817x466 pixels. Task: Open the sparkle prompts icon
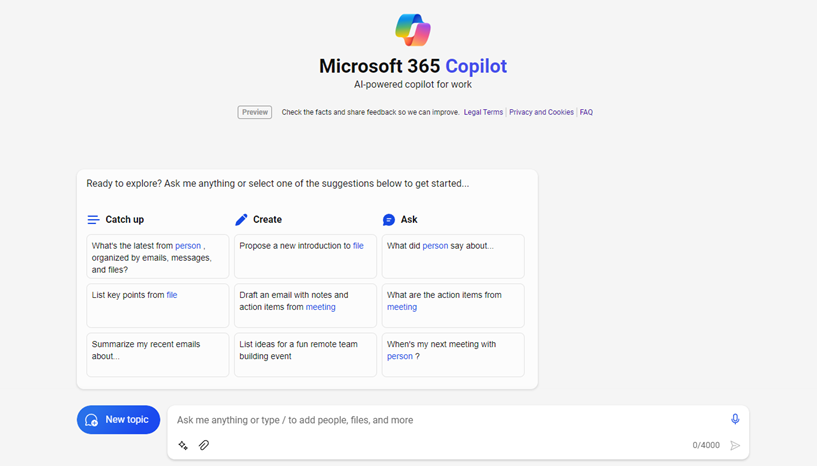(x=183, y=446)
